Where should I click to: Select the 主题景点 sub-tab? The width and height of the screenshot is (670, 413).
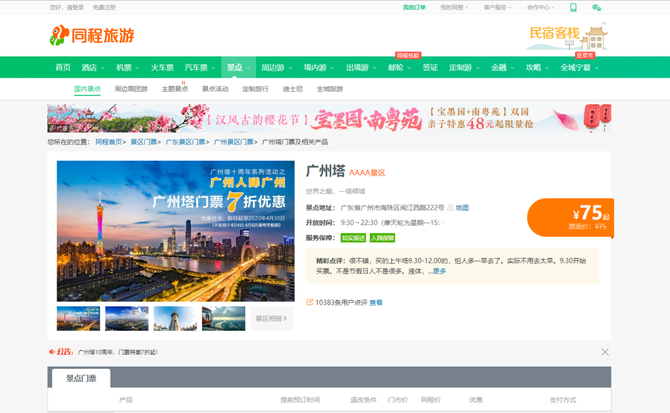[174, 89]
